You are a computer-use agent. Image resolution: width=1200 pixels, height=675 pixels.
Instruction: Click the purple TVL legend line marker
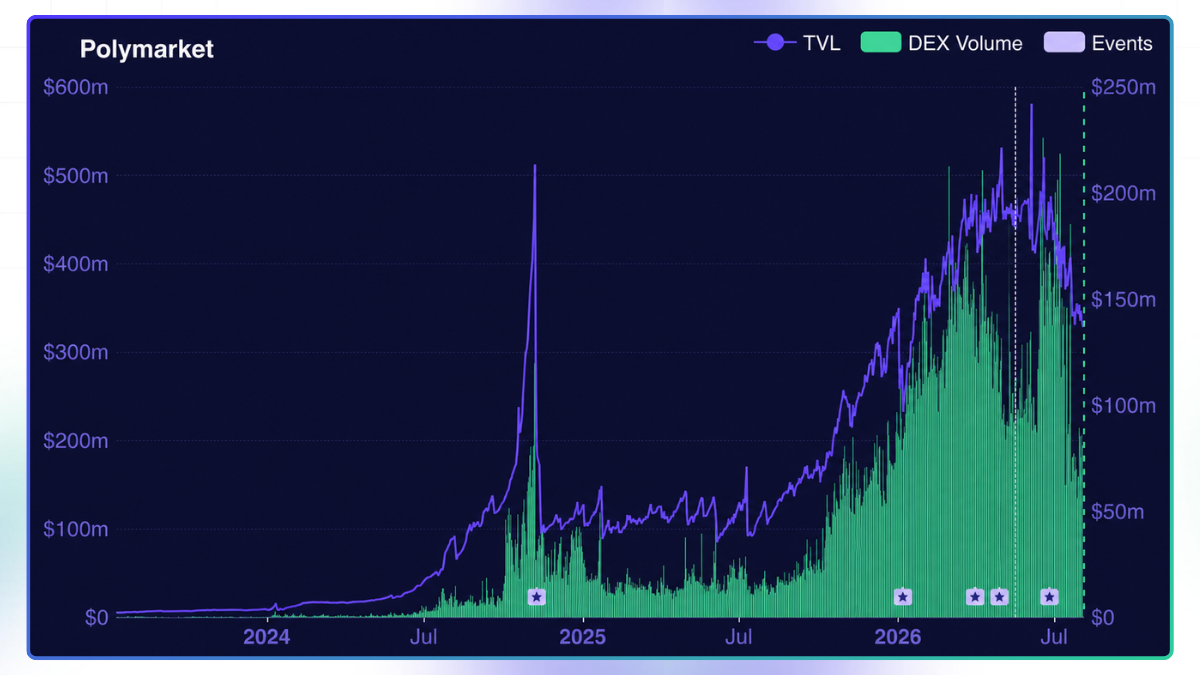[774, 43]
